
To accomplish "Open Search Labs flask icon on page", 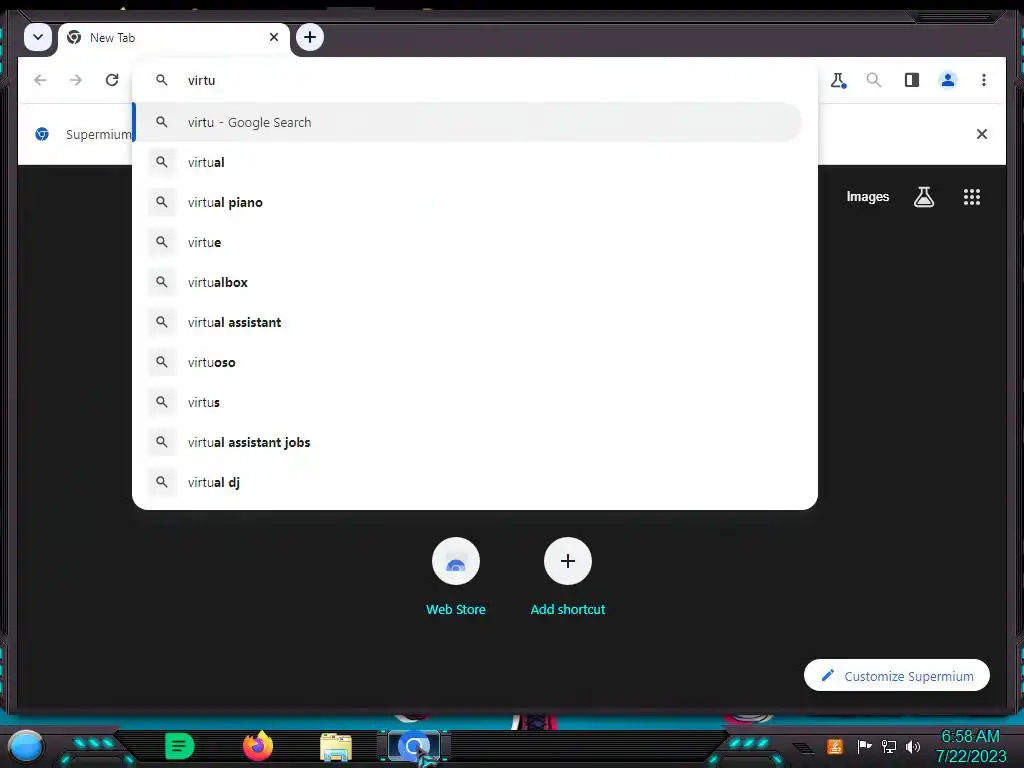I will [923, 197].
